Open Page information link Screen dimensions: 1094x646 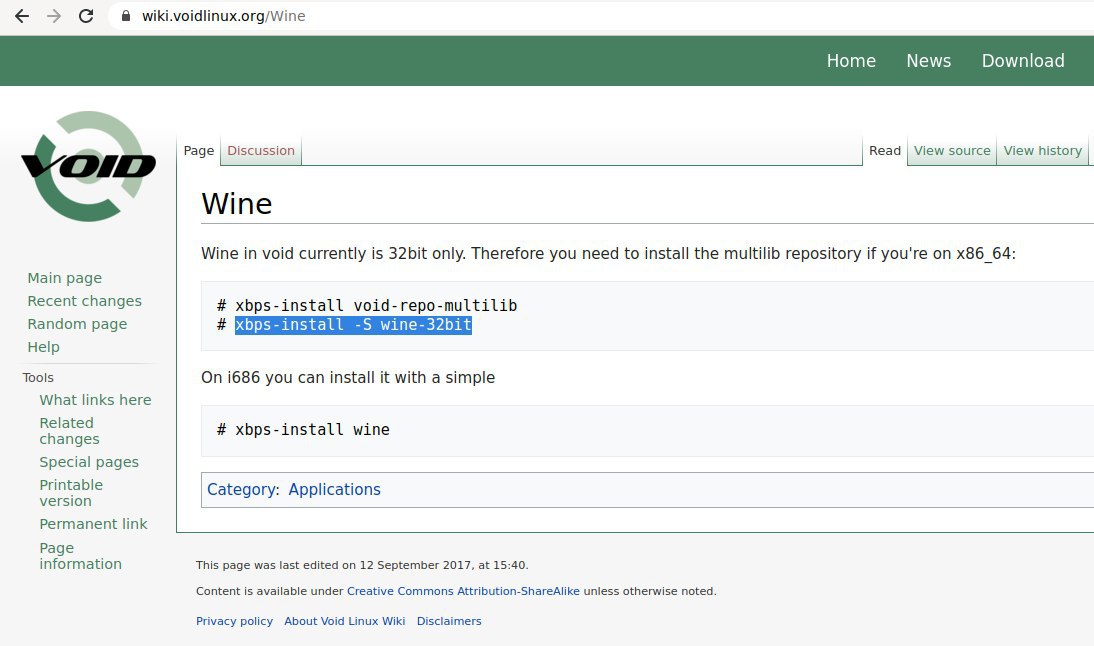[80, 555]
